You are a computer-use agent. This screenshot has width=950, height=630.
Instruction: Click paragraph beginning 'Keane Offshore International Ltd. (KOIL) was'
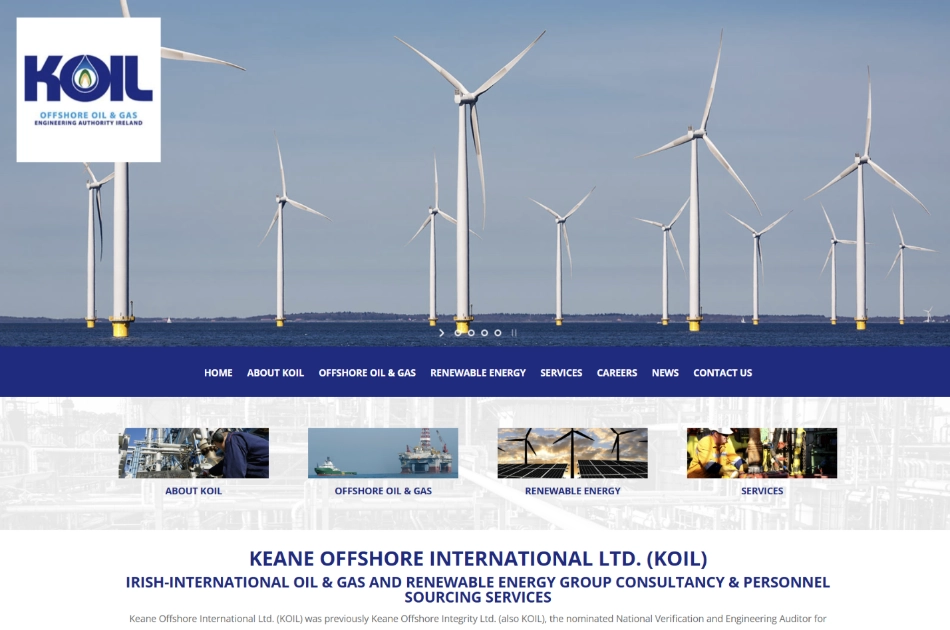coord(478,618)
